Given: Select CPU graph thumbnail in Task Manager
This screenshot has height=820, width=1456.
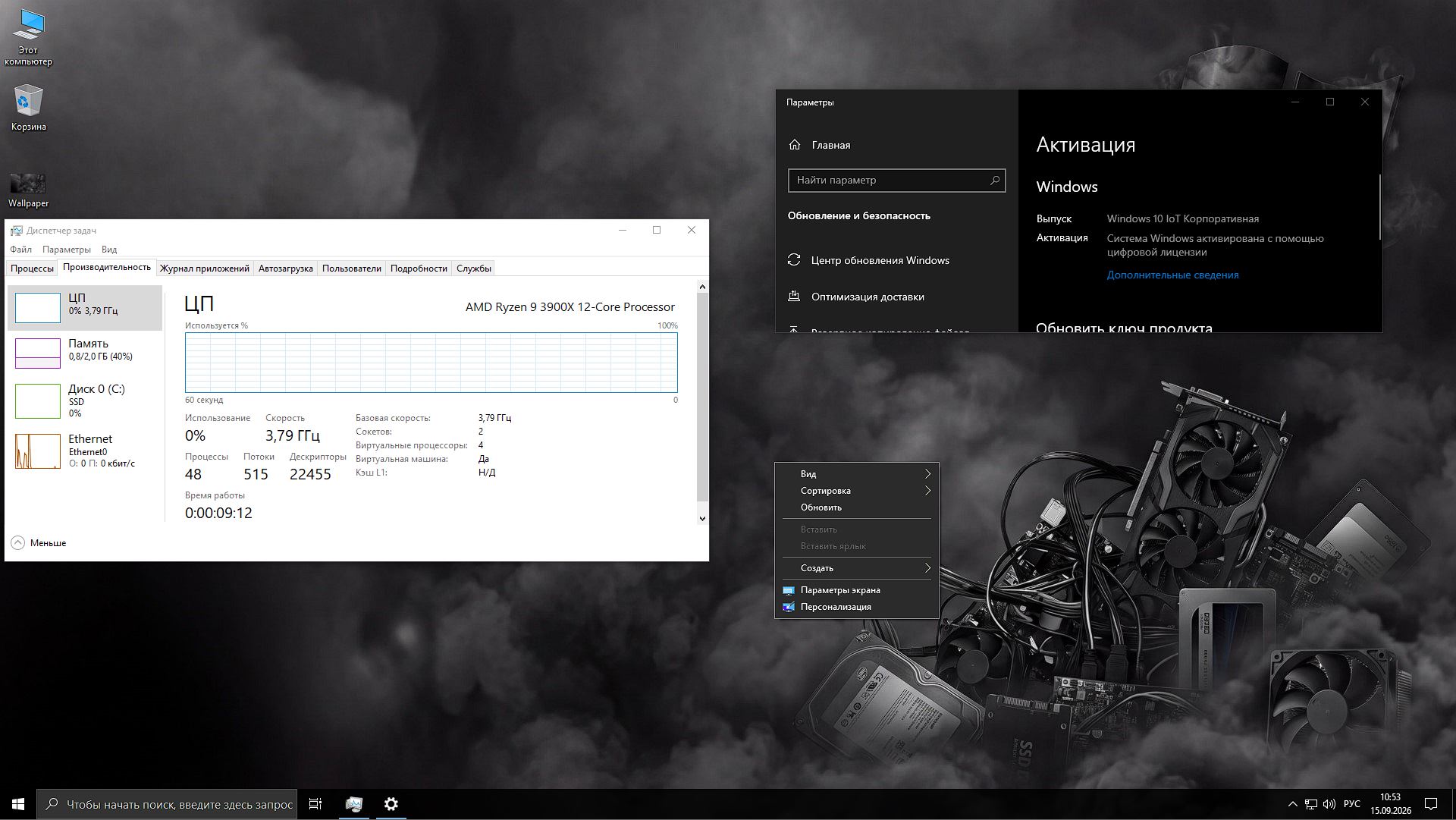Looking at the screenshot, I should tap(38, 307).
